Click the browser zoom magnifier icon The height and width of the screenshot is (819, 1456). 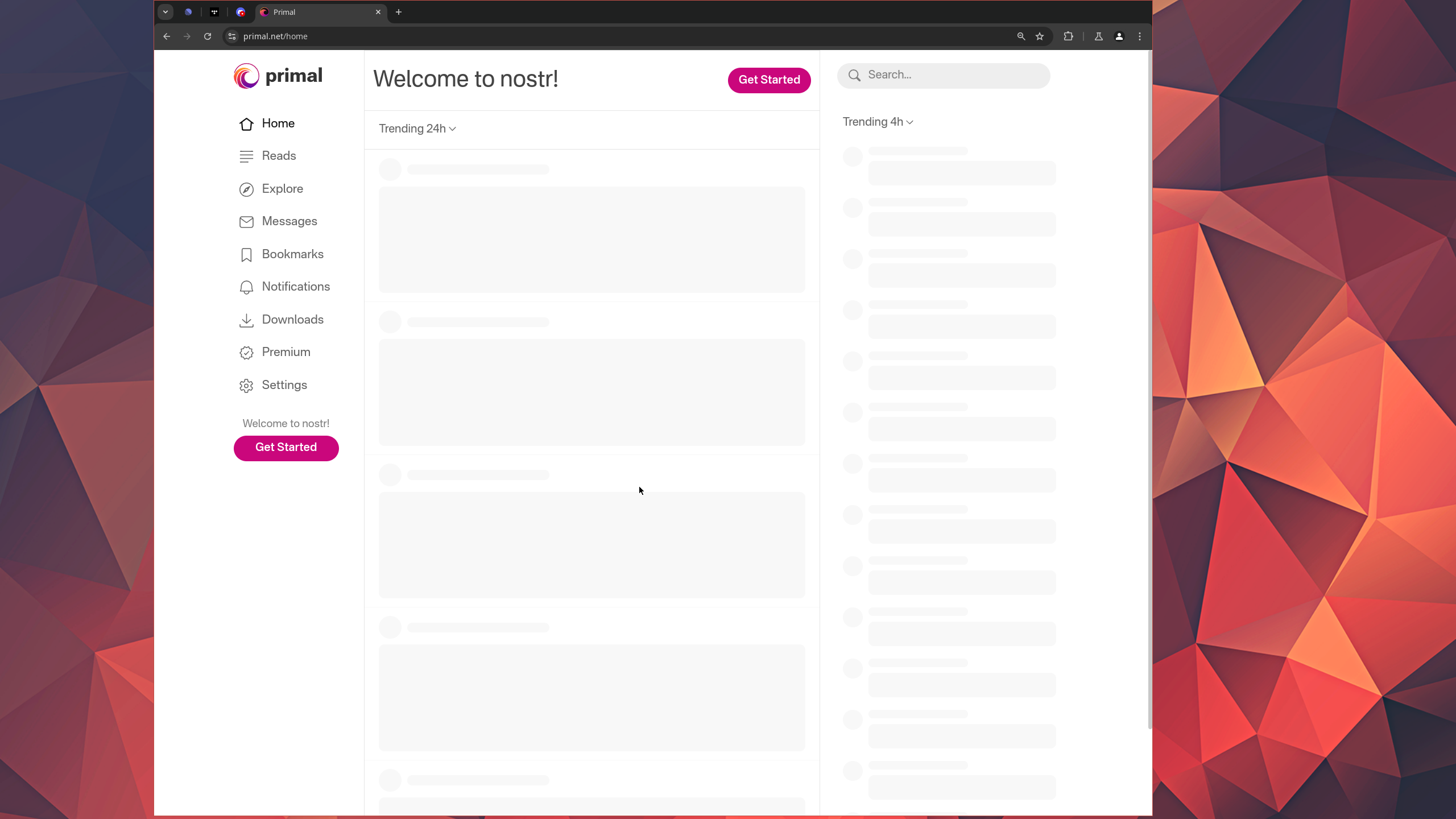pyautogui.click(x=1021, y=36)
